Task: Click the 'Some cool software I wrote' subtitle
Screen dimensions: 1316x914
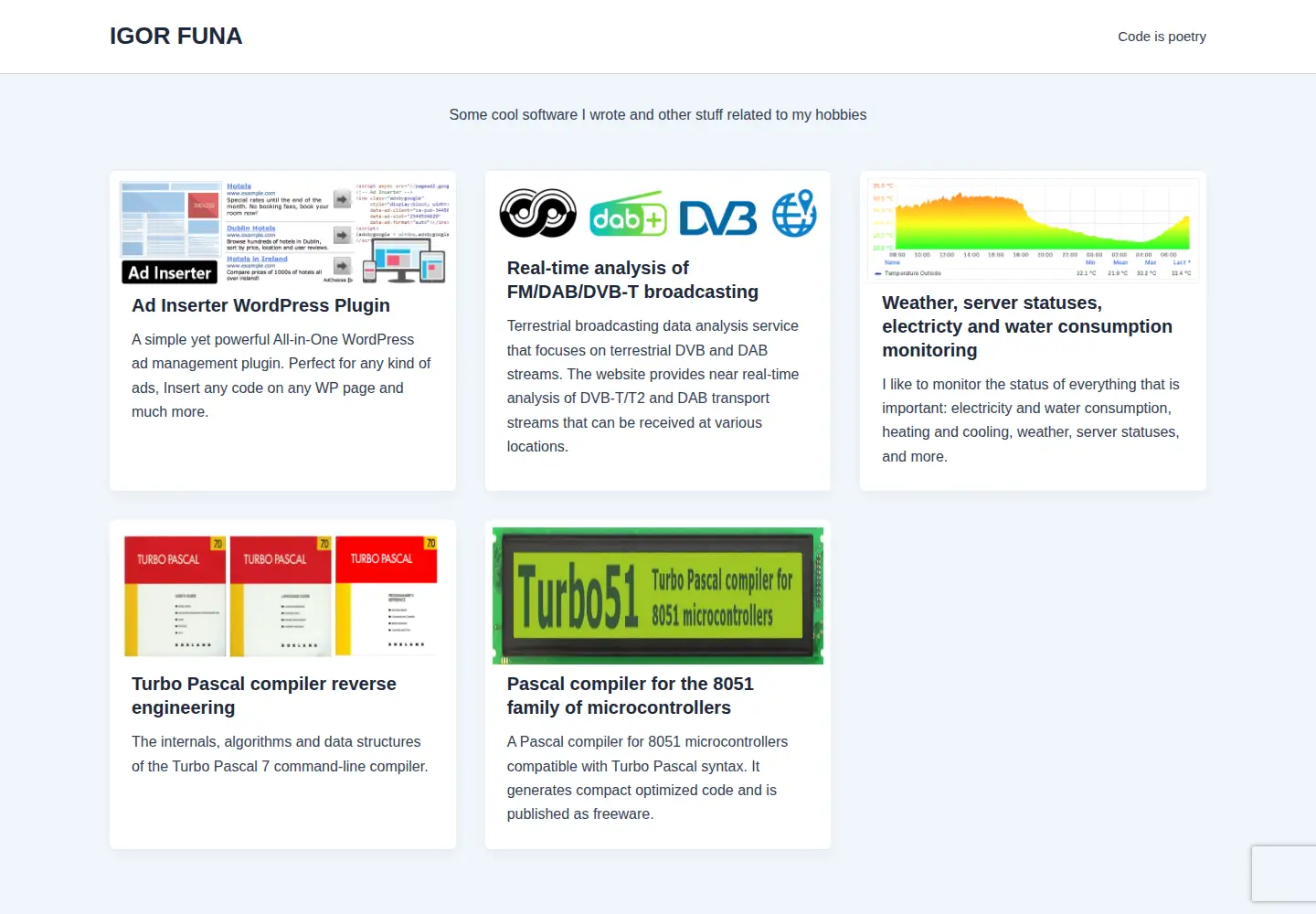Action: click(x=658, y=114)
